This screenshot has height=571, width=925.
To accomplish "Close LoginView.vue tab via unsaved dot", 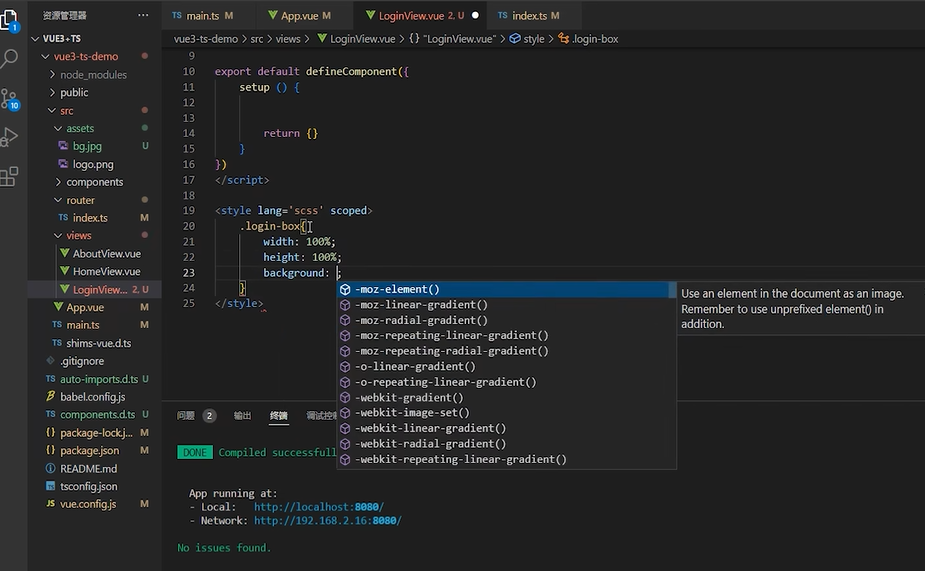I will pyautogui.click(x=475, y=15).
